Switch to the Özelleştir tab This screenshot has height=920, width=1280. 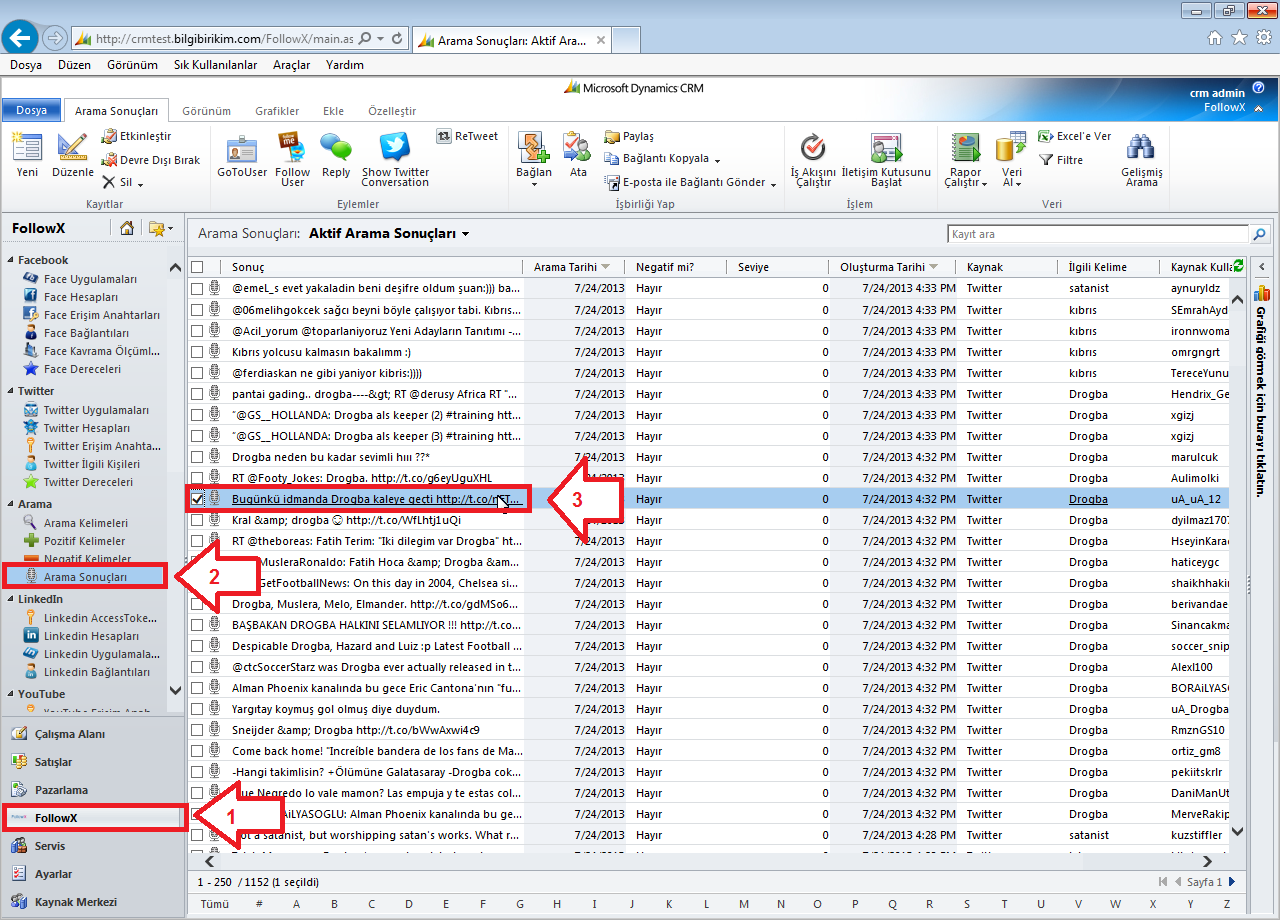392,111
